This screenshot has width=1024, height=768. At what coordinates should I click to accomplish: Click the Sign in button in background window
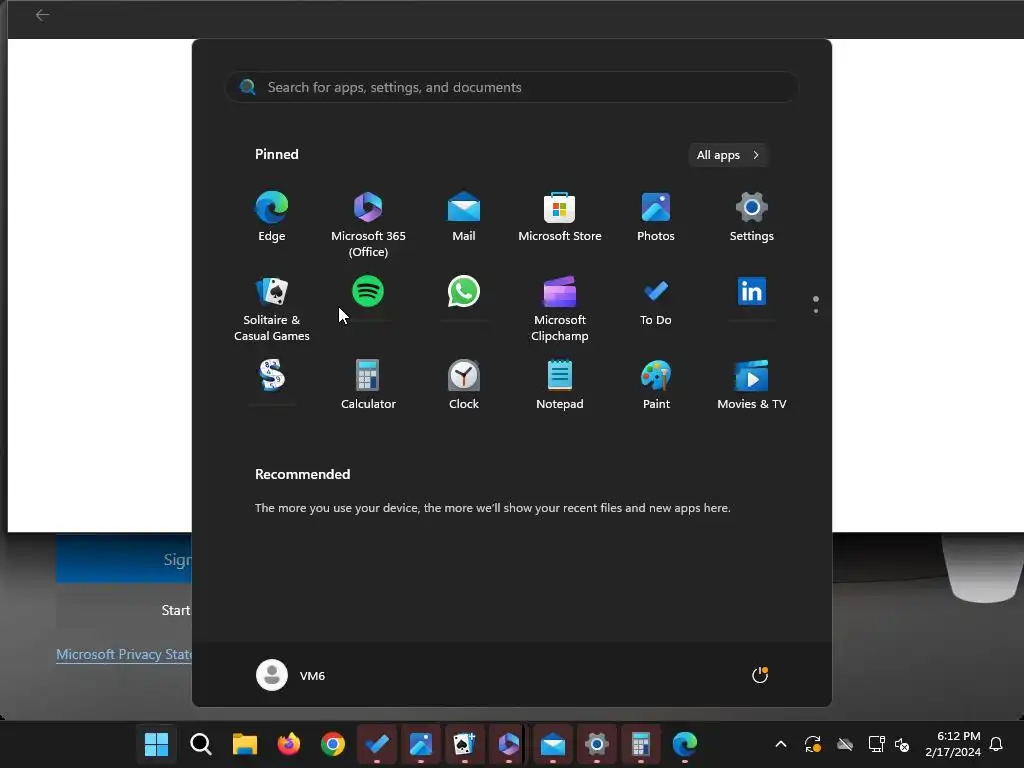[x=123, y=559]
